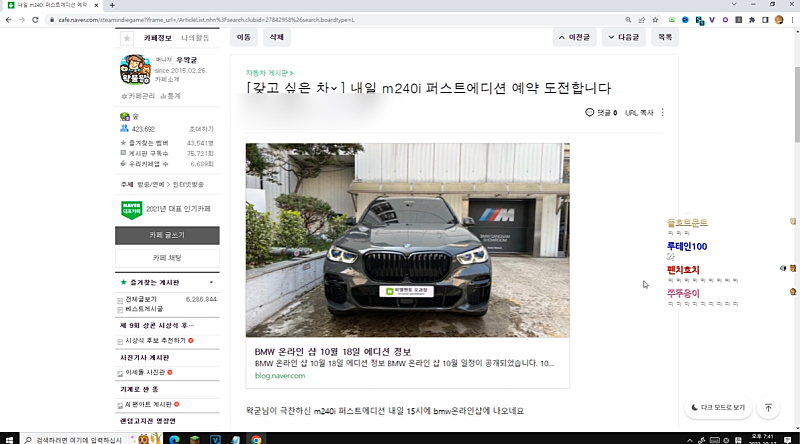Open a new browser tab

click(112, 5)
